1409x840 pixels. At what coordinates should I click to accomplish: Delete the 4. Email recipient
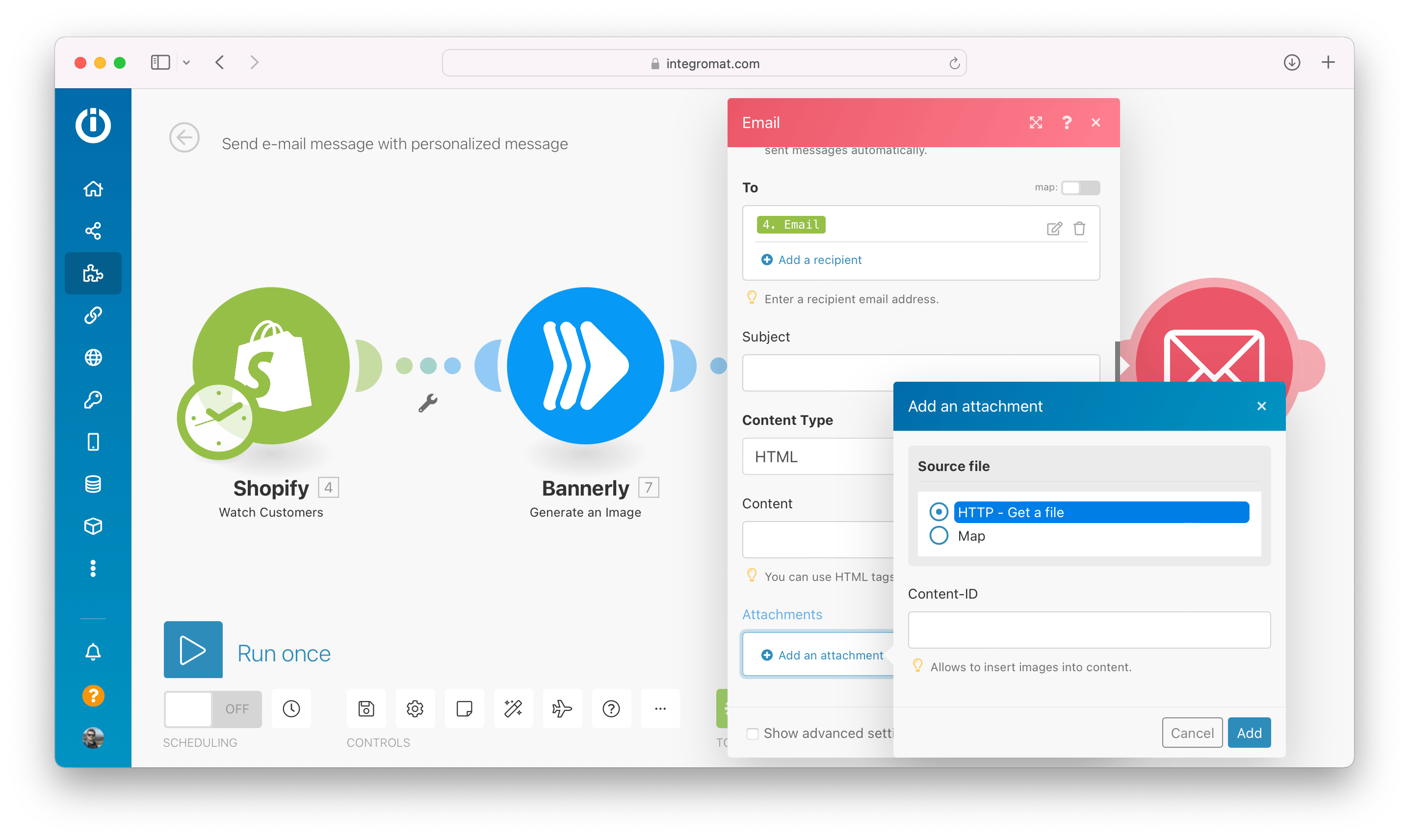[1079, 228]
